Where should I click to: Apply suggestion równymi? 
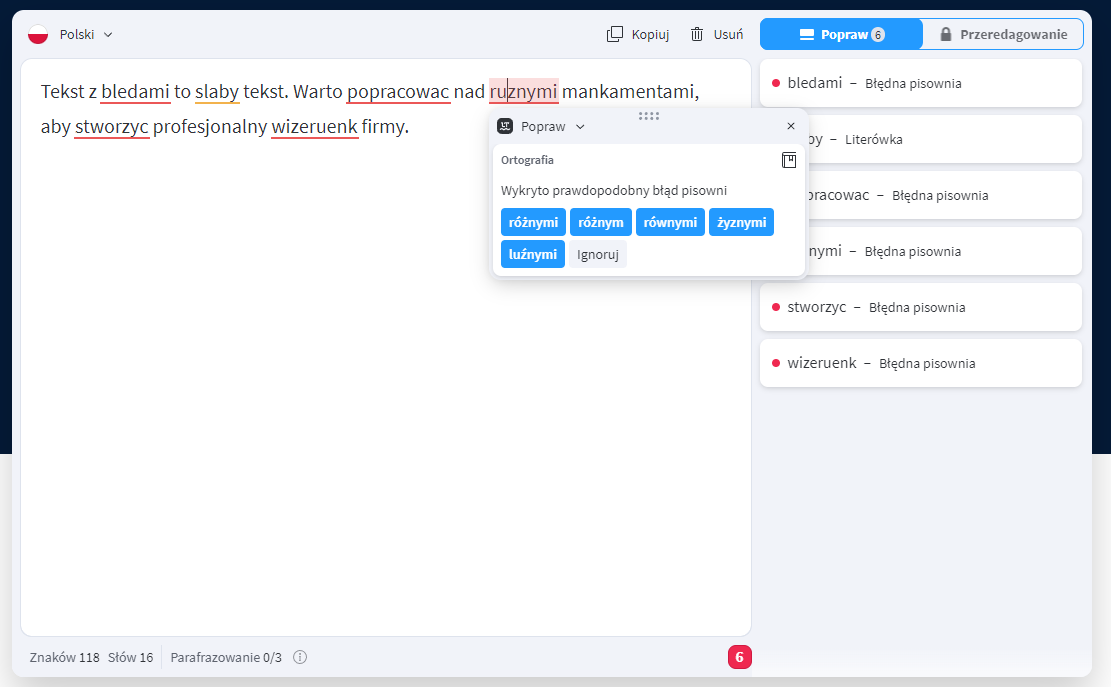pos(670,222)
